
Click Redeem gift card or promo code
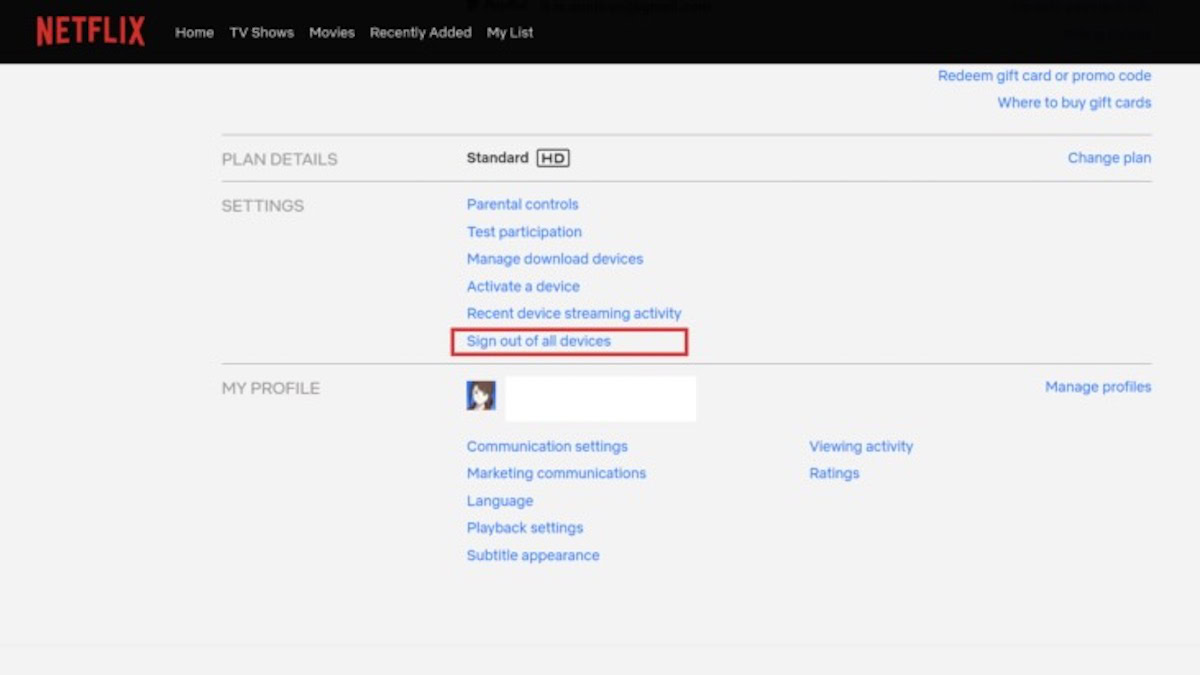tap(1044, 76)
